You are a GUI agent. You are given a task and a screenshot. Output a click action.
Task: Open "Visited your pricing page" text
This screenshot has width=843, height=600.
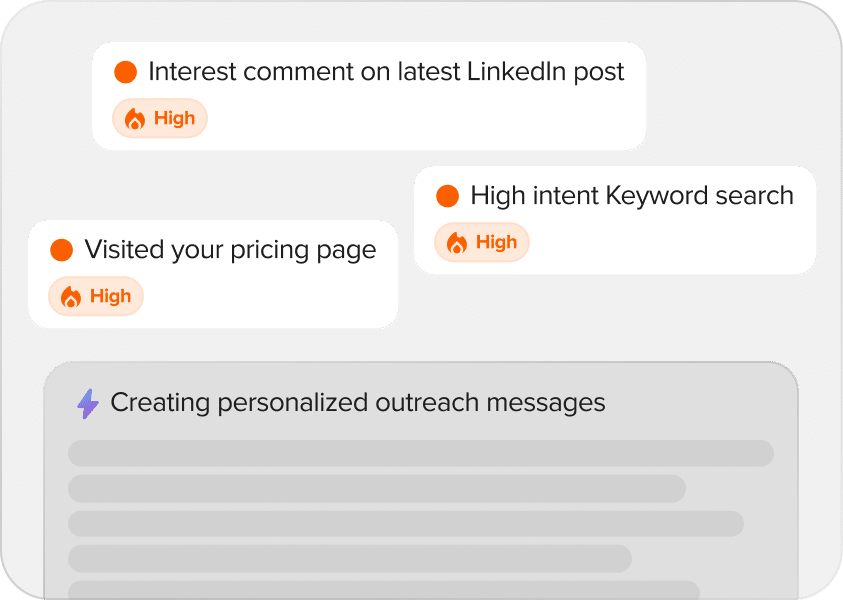pyautogui.click(x=230, y=250)
